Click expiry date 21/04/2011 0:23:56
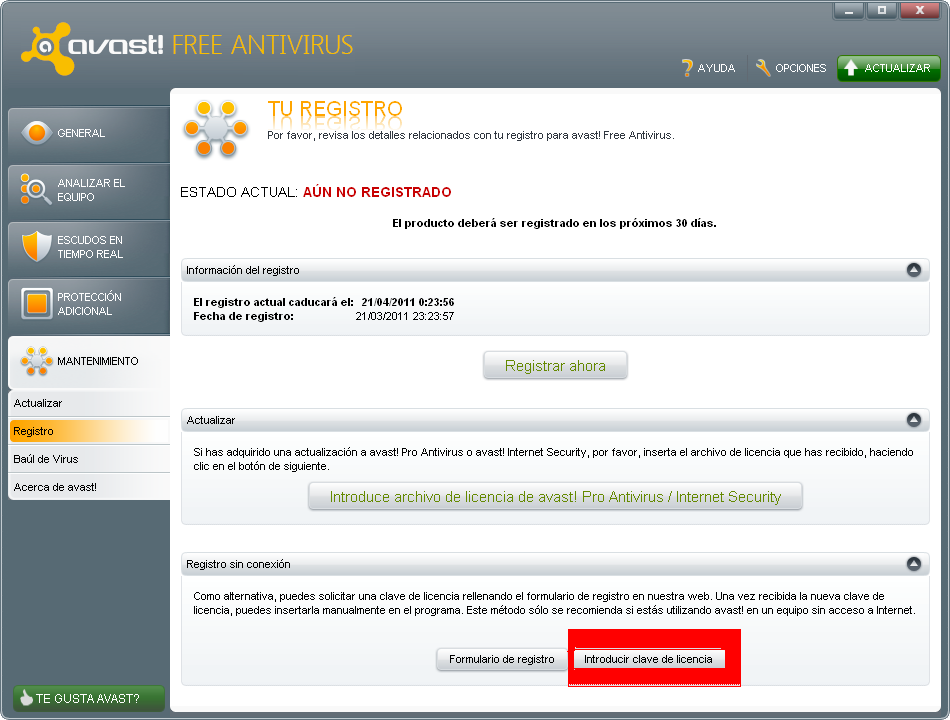Image resolution: width=950 pixels, height=720 pixels. tap(408, 302)
